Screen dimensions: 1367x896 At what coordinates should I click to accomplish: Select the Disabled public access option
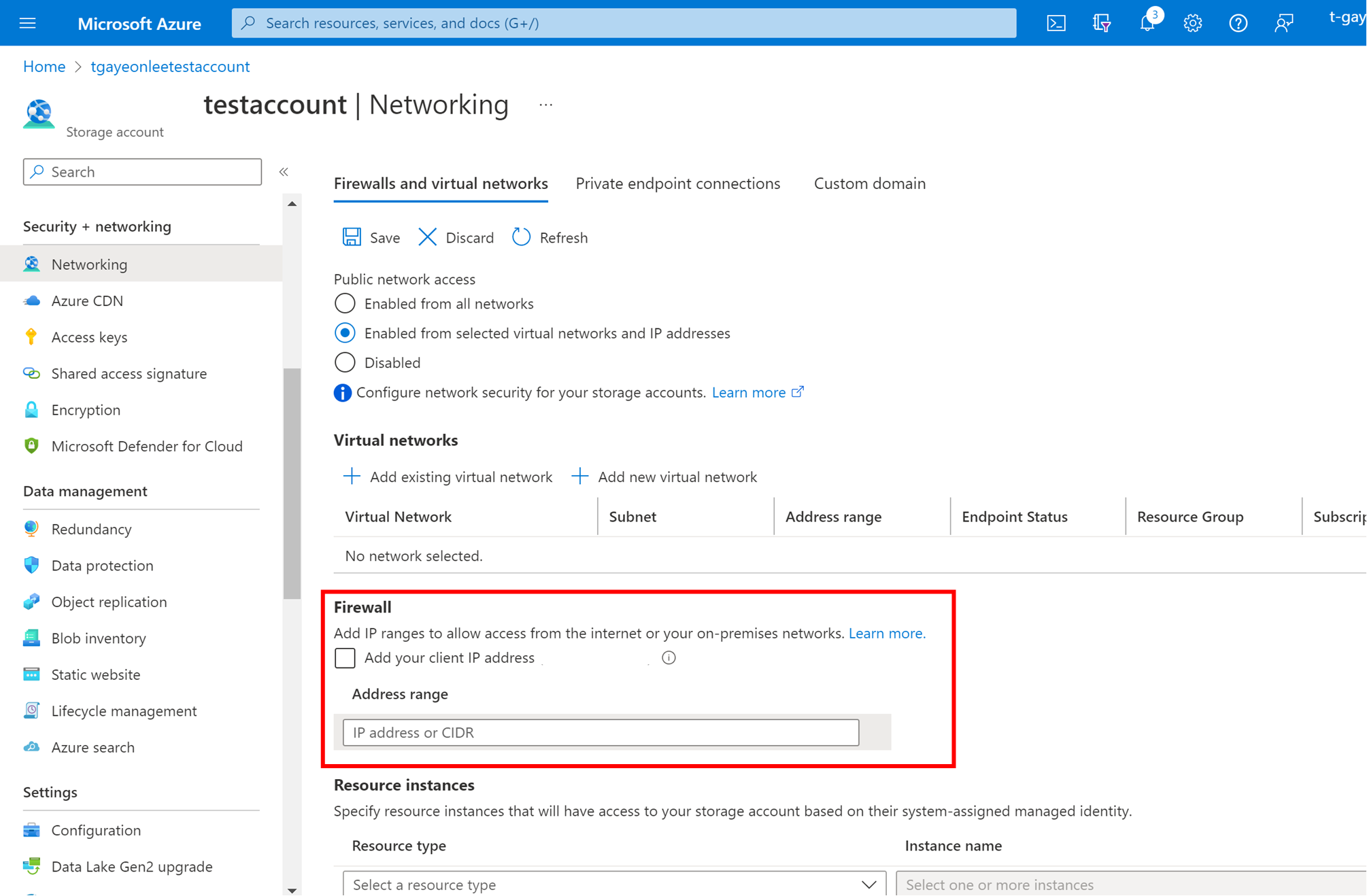point(345,362)
